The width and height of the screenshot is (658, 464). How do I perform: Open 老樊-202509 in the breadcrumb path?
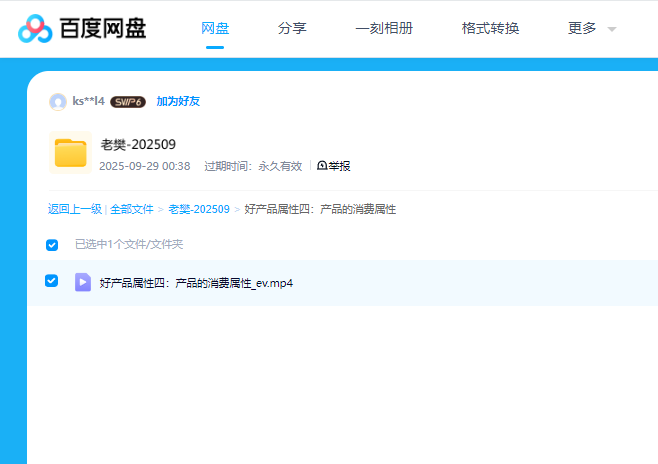pos(198,210)
